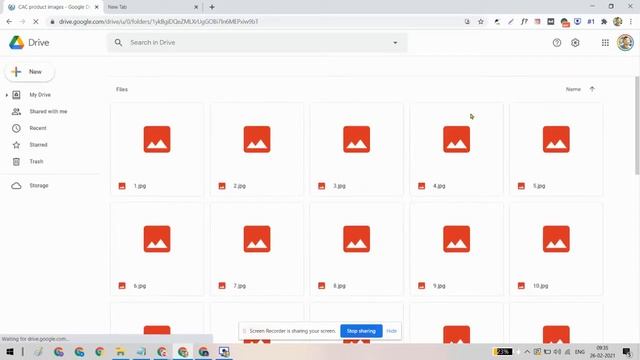Open the Extensions puzzle icon
The height and width of the screenshot is (360, 640).
[x=604, y=22]
